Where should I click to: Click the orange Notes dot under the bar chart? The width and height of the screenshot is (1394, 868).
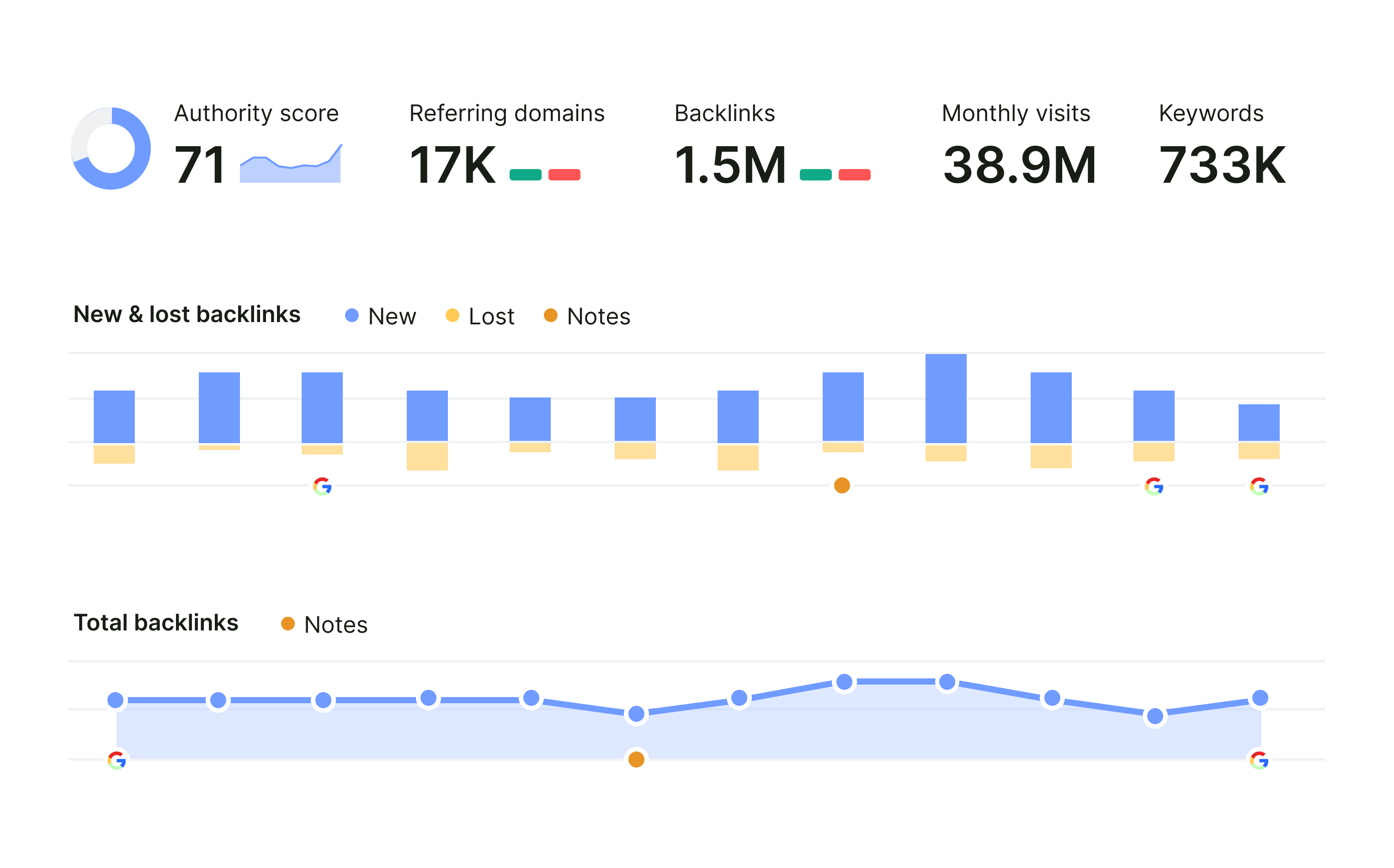coord(842,486)
